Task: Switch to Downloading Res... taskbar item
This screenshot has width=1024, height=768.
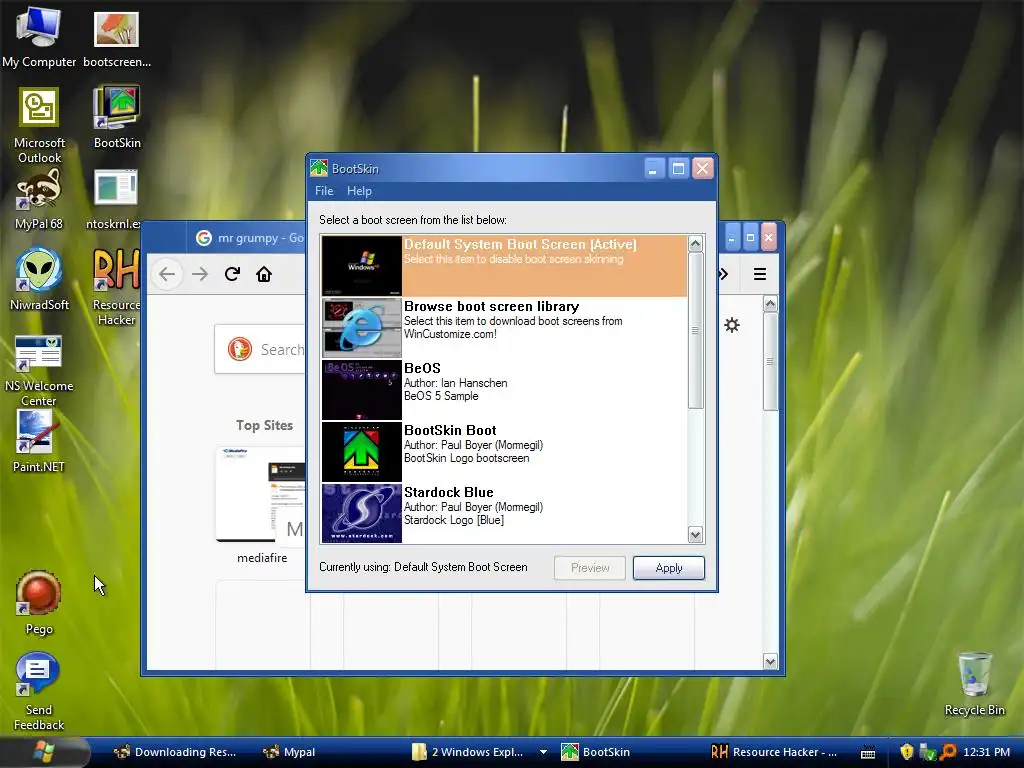Action: 174,752
